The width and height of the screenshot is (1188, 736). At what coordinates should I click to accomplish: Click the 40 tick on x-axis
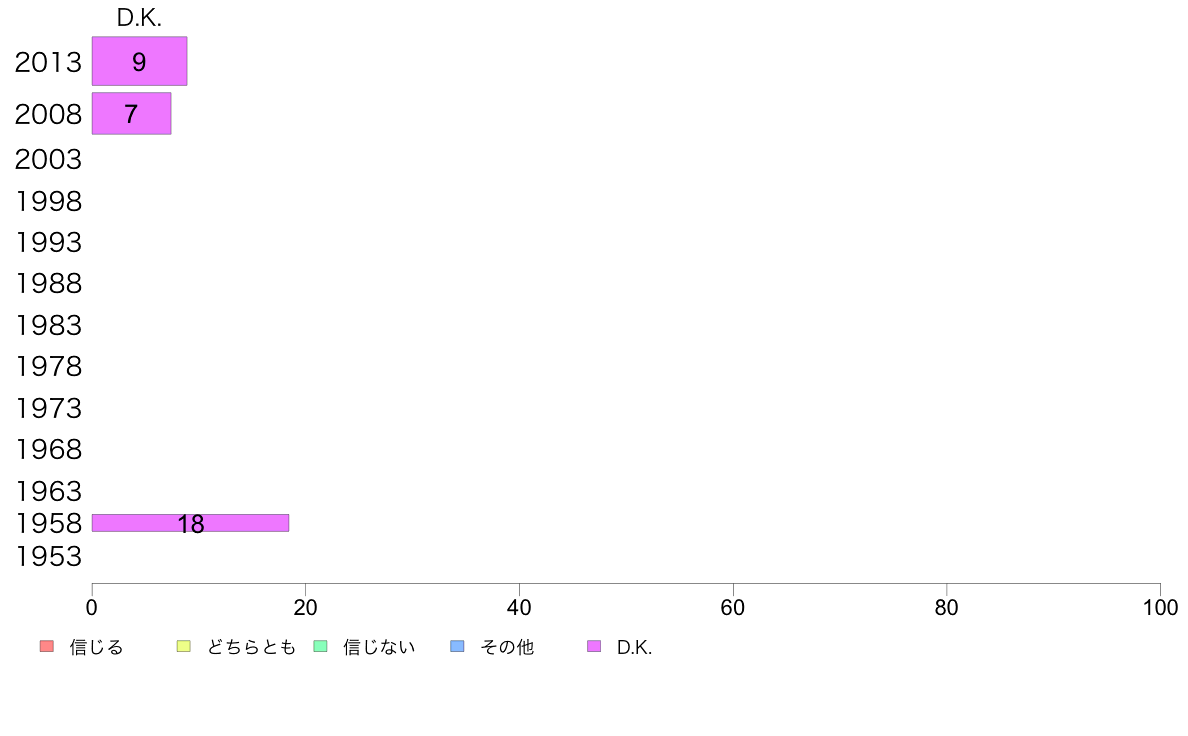coord(519,607)
